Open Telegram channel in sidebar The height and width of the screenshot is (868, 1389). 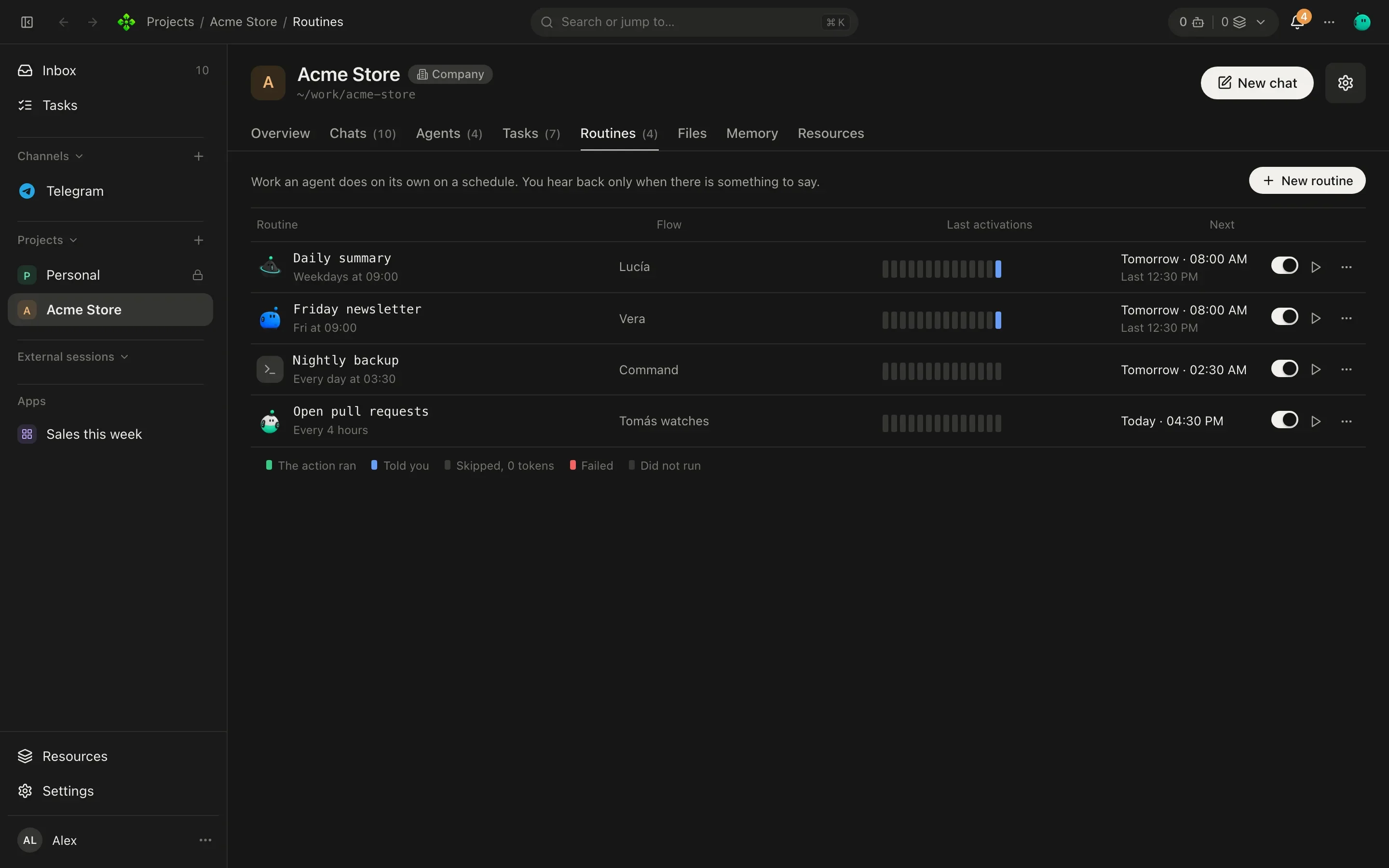click(x=110, y=191)
